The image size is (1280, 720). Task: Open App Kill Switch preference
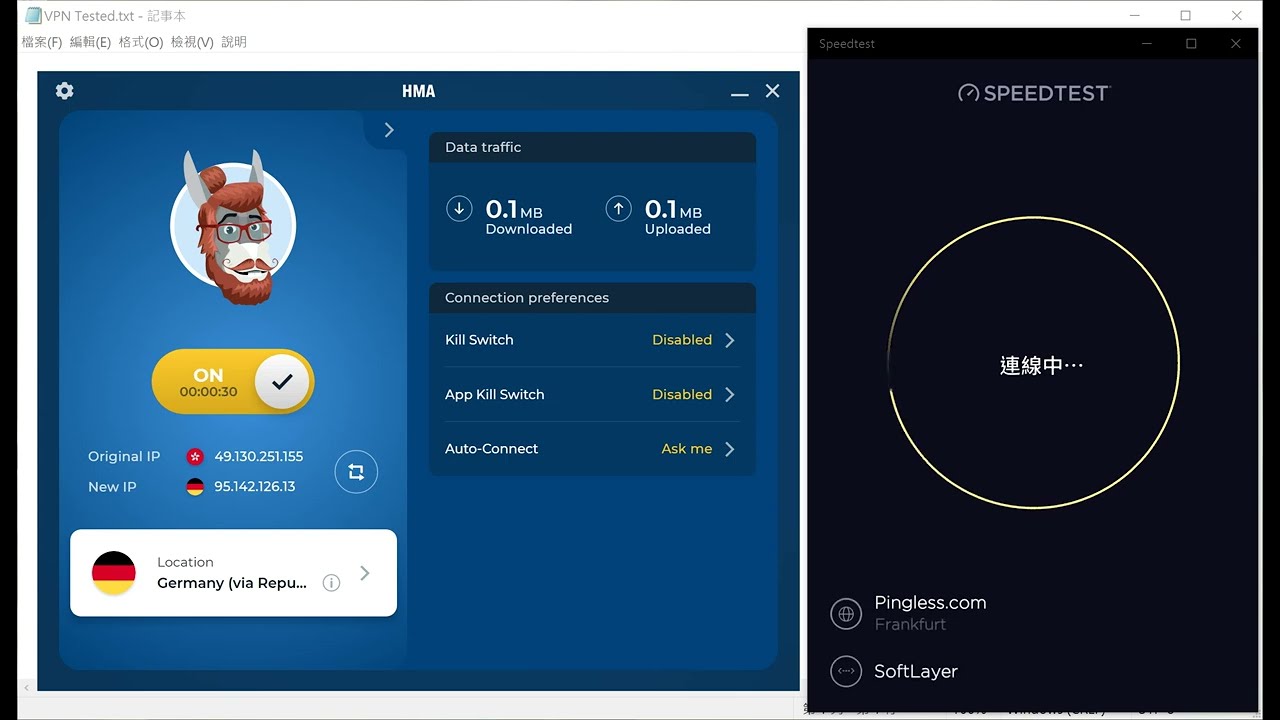pos(592,394)
